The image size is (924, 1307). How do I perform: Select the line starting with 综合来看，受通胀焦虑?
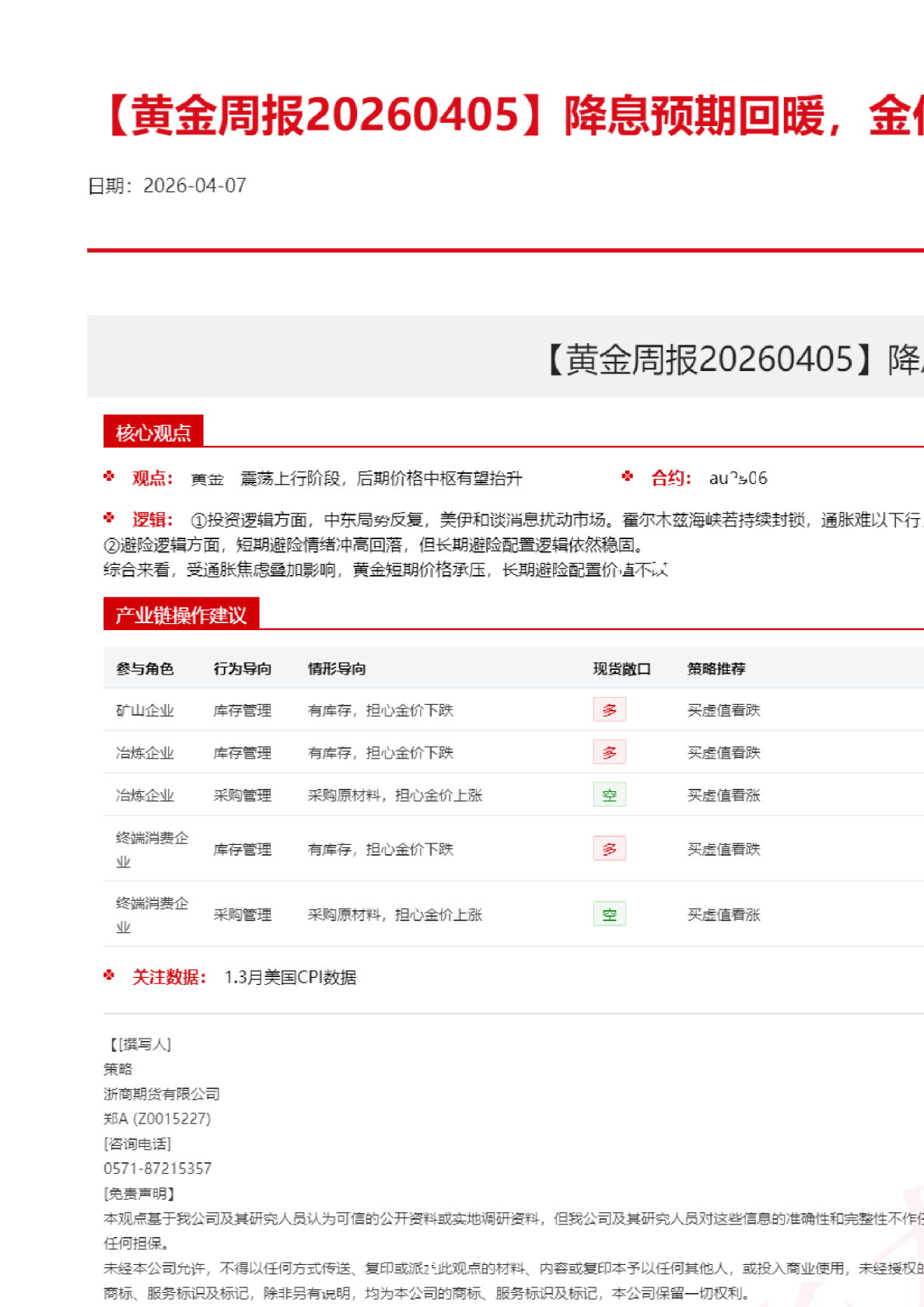[x=386, y=569]
